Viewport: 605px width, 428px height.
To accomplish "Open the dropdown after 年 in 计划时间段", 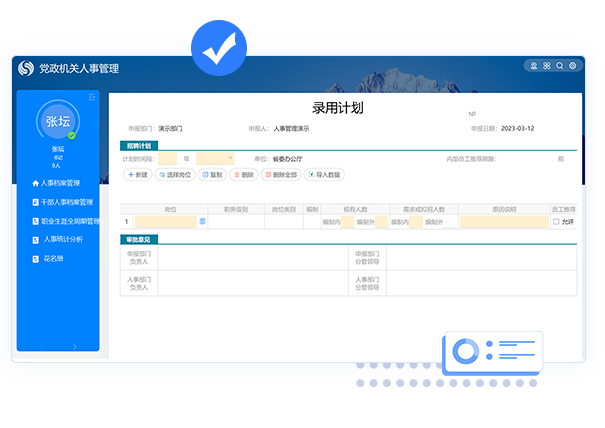I will pyautogui.click(x=215, y=159).
